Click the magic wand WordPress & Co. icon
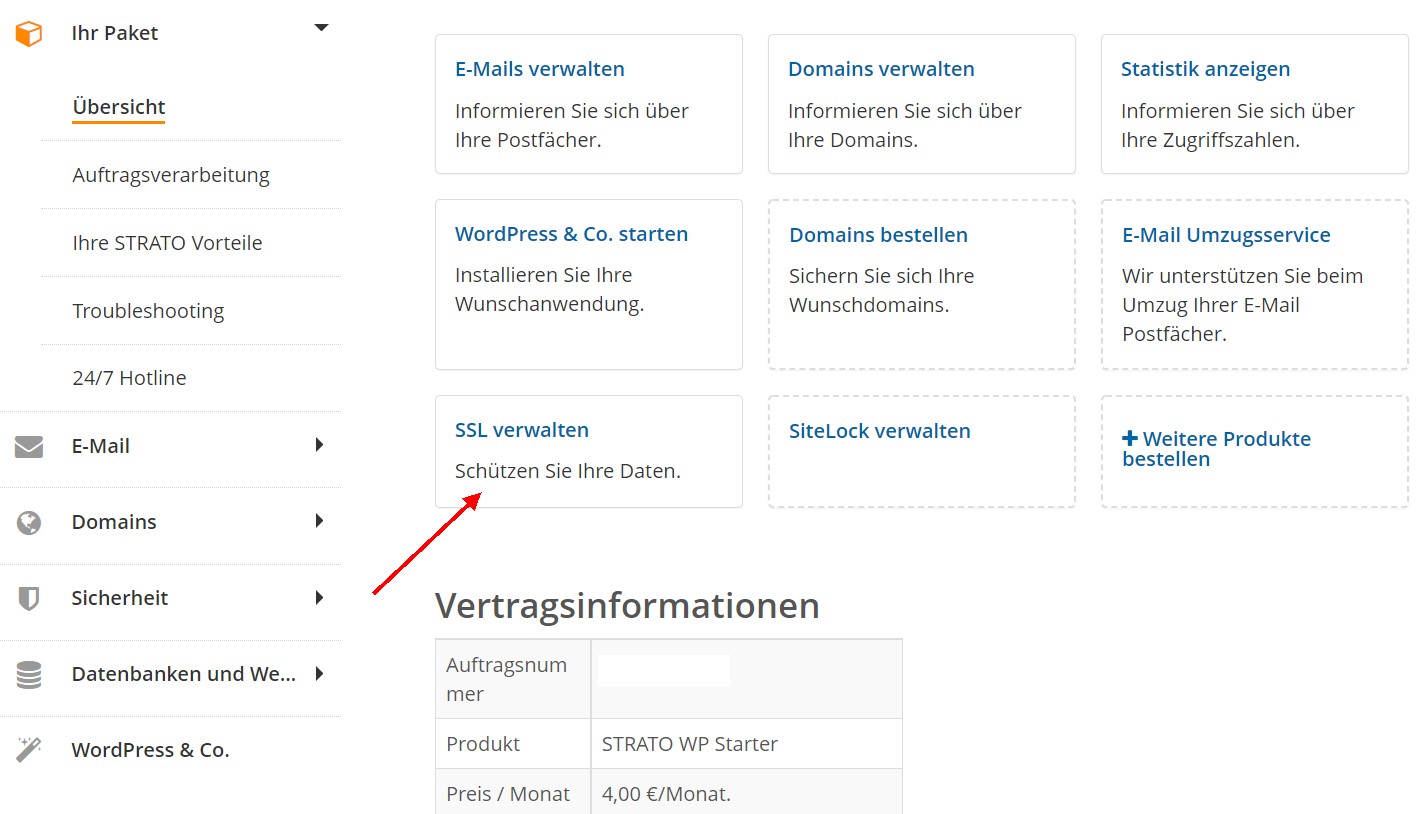This screenshot has height=814, width=1428. [29, 750]
